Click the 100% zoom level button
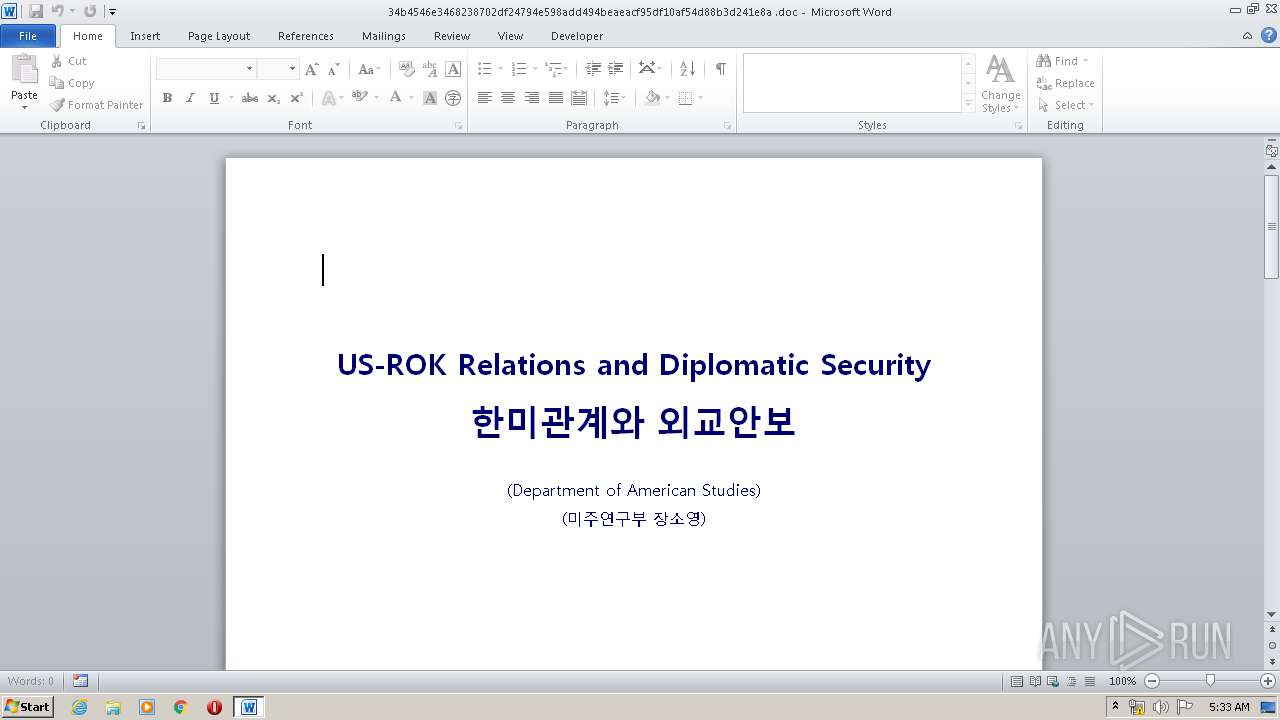This screenshot has width=1280, height=720. coord(1122,681)
